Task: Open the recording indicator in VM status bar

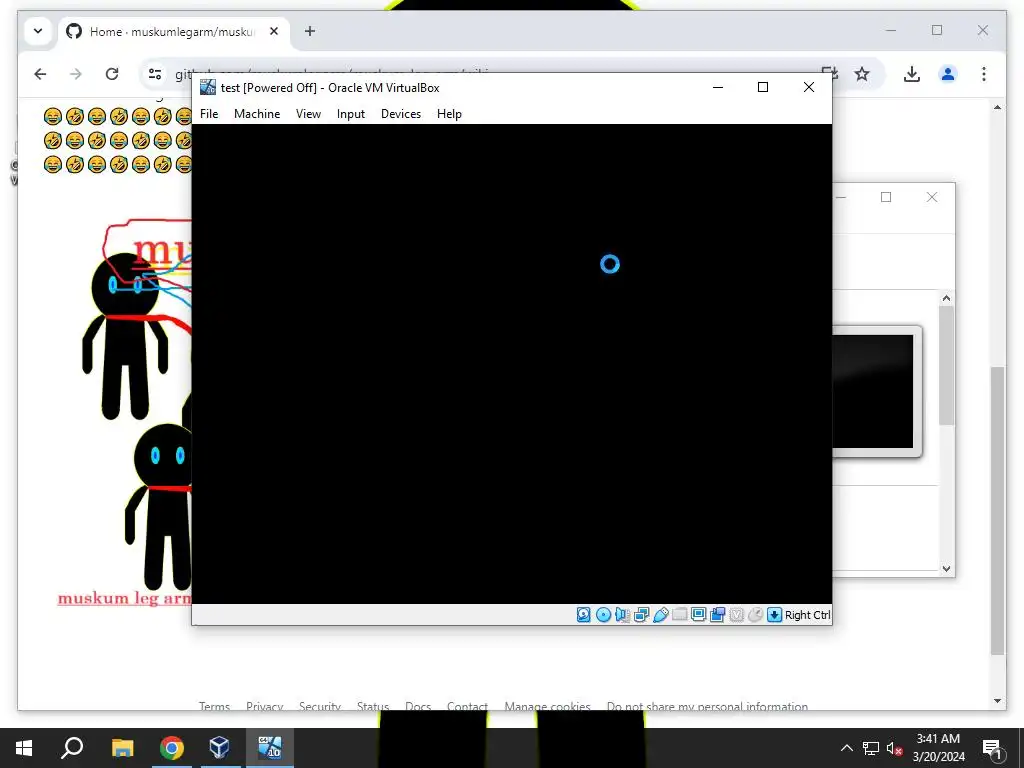Action: pyautogui.click(x=717, y=615)
